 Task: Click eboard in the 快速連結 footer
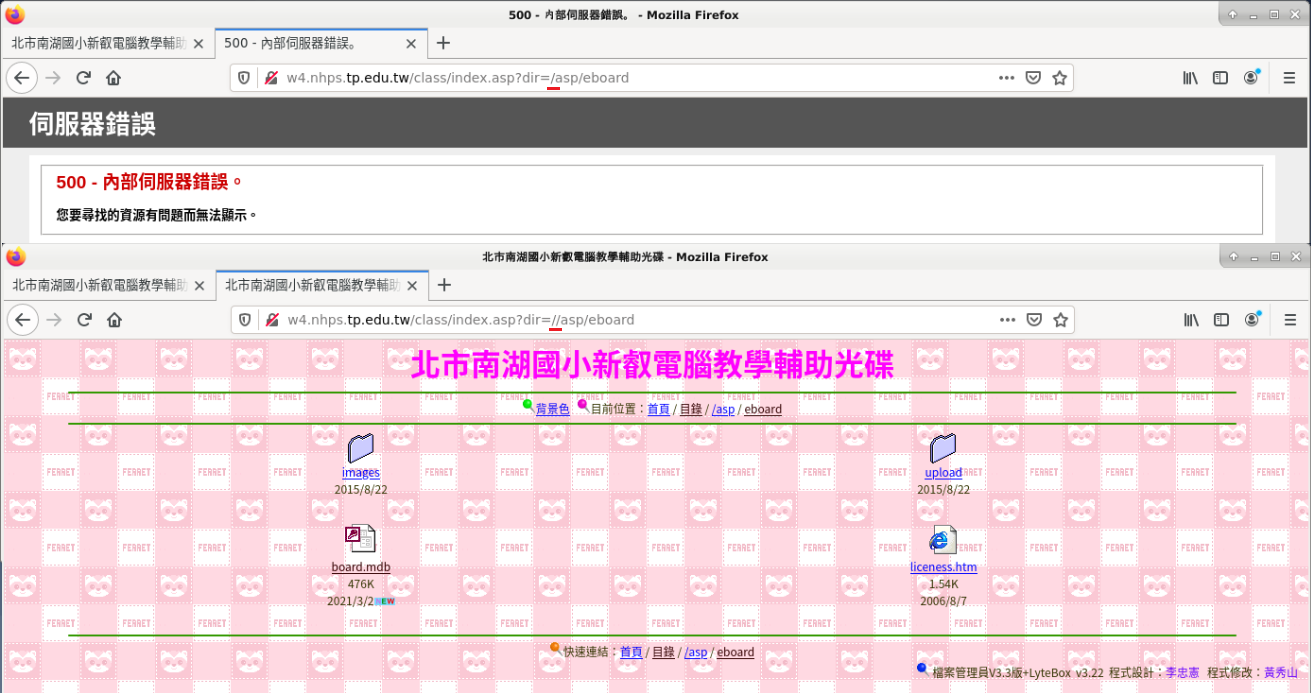pos(735,652)
